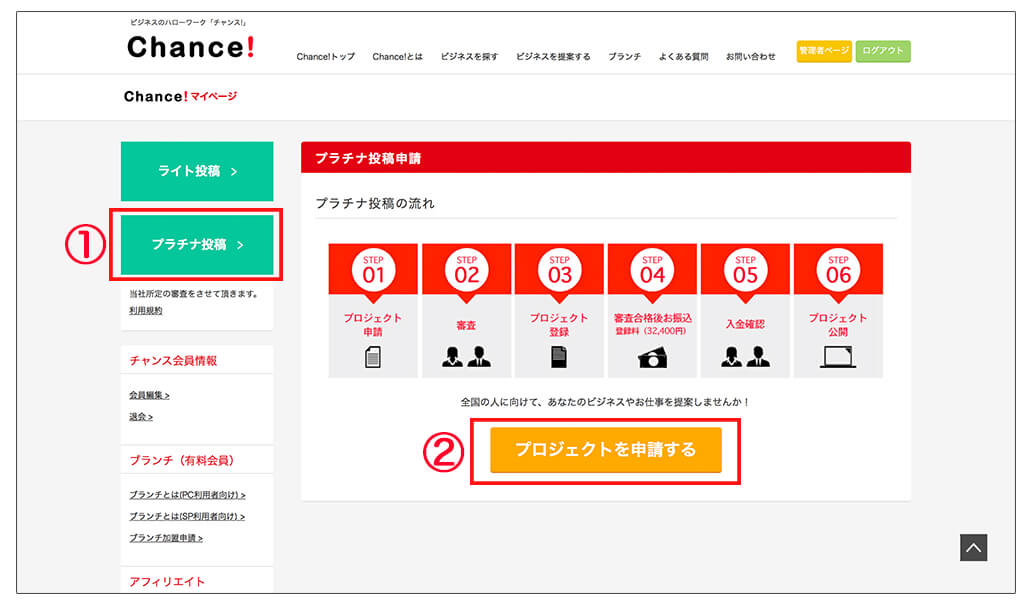Go to Chance!トップ in navigation
Viewport: 1032px width, 609px height.
coord(325,57)
